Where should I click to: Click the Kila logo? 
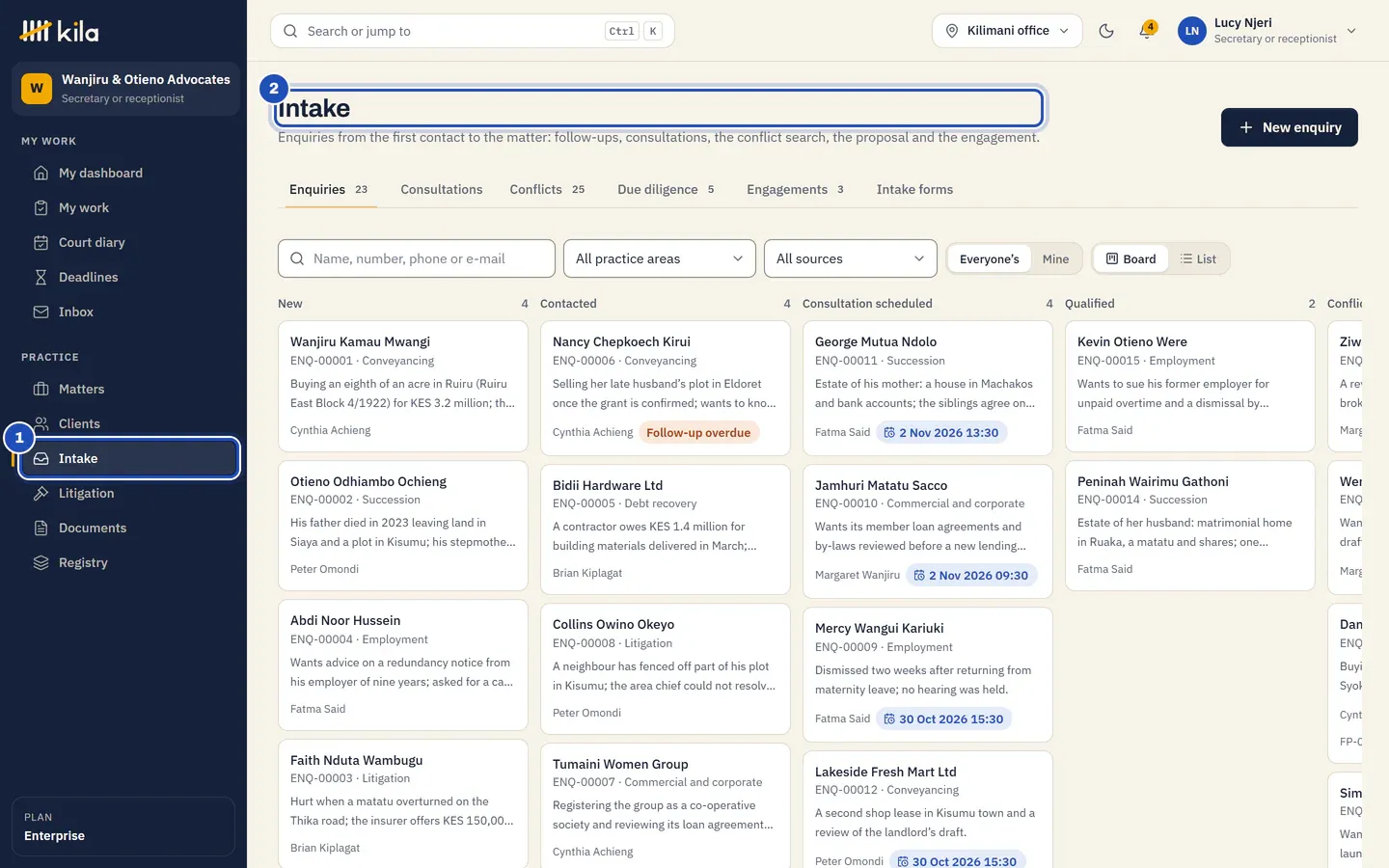(x=59, y=31)
